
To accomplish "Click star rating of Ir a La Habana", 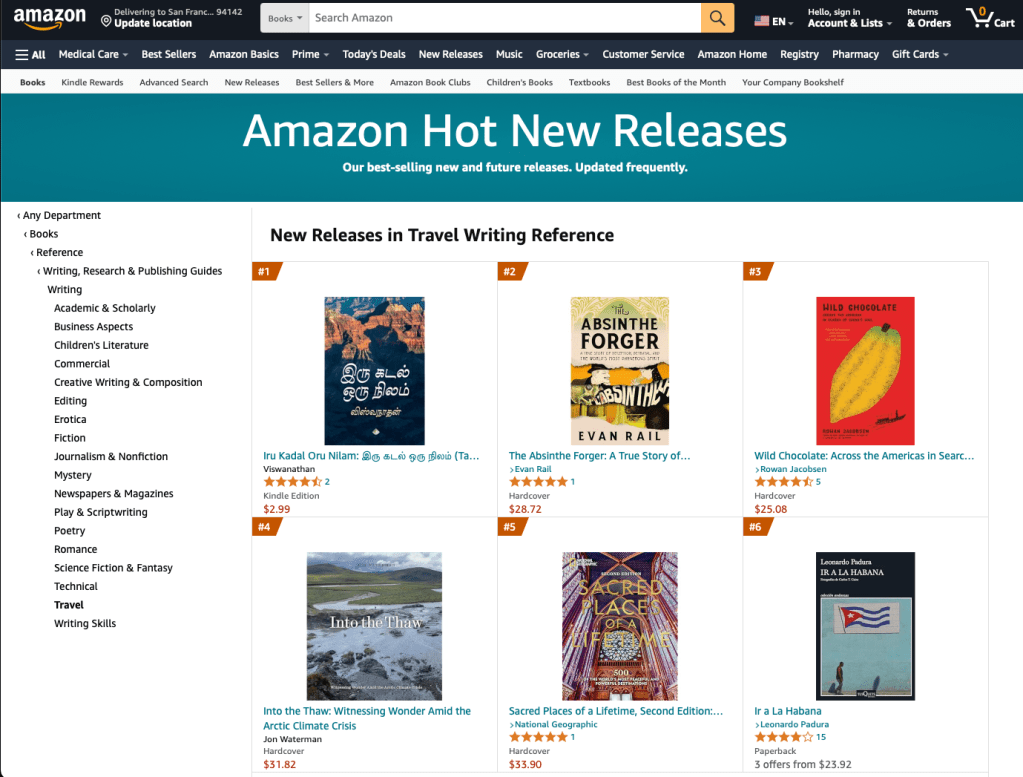I will pyautogui.click(x=782, y=737).
